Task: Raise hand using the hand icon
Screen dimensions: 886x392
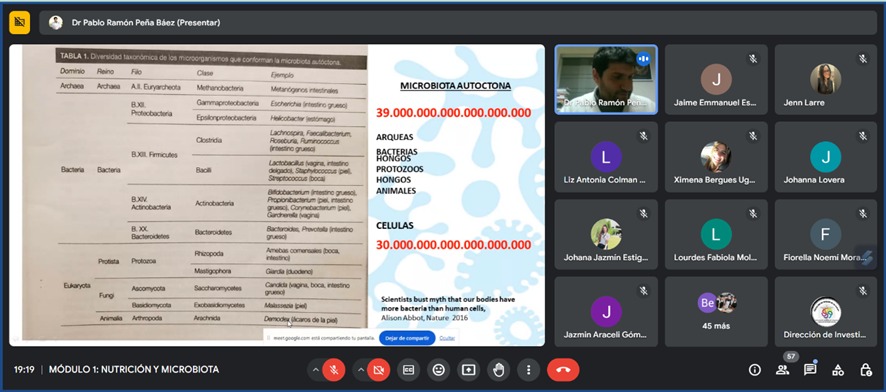Action: 498,370
